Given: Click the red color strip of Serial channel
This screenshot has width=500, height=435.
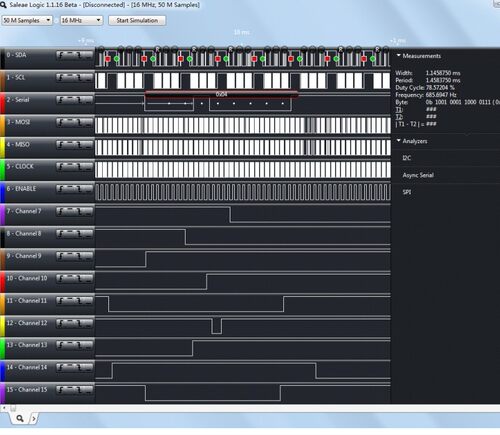Looking at the screenshot, I should (2, 103).
